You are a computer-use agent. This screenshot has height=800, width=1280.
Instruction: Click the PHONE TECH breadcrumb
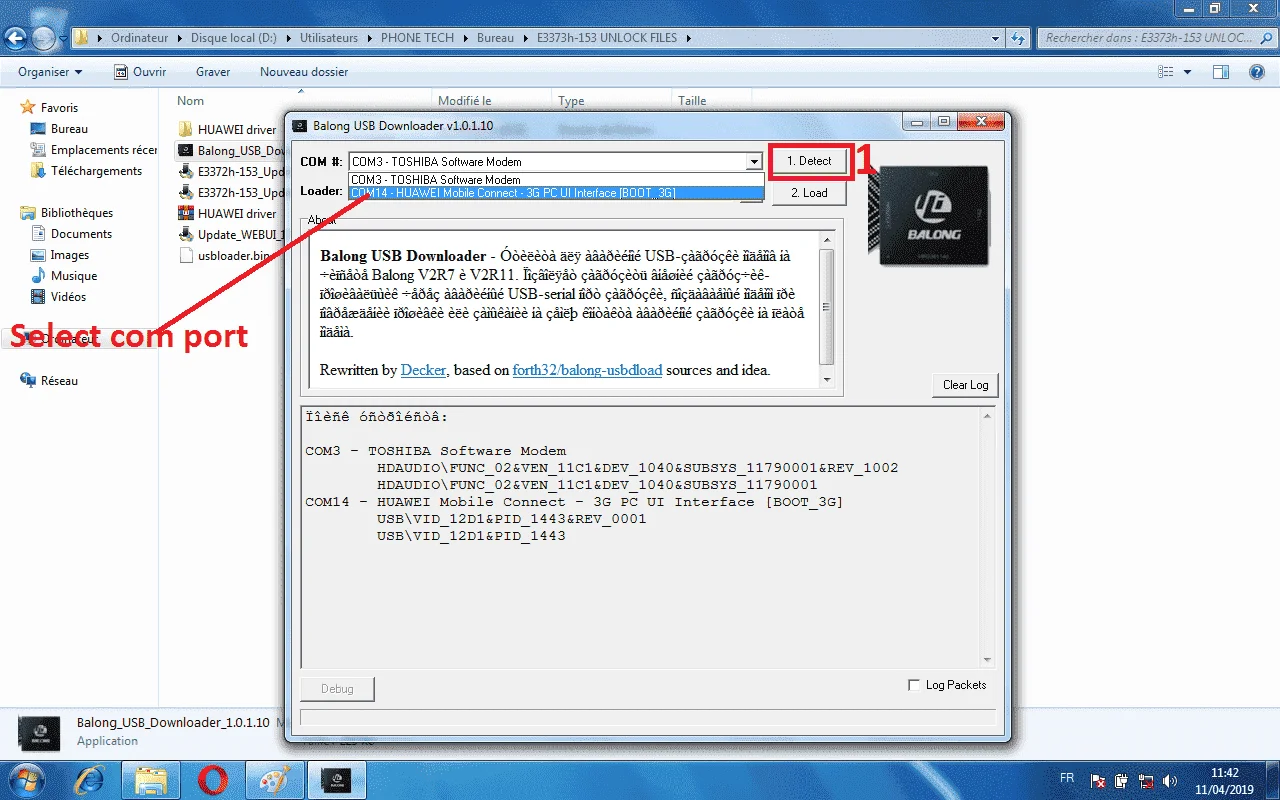417,38
